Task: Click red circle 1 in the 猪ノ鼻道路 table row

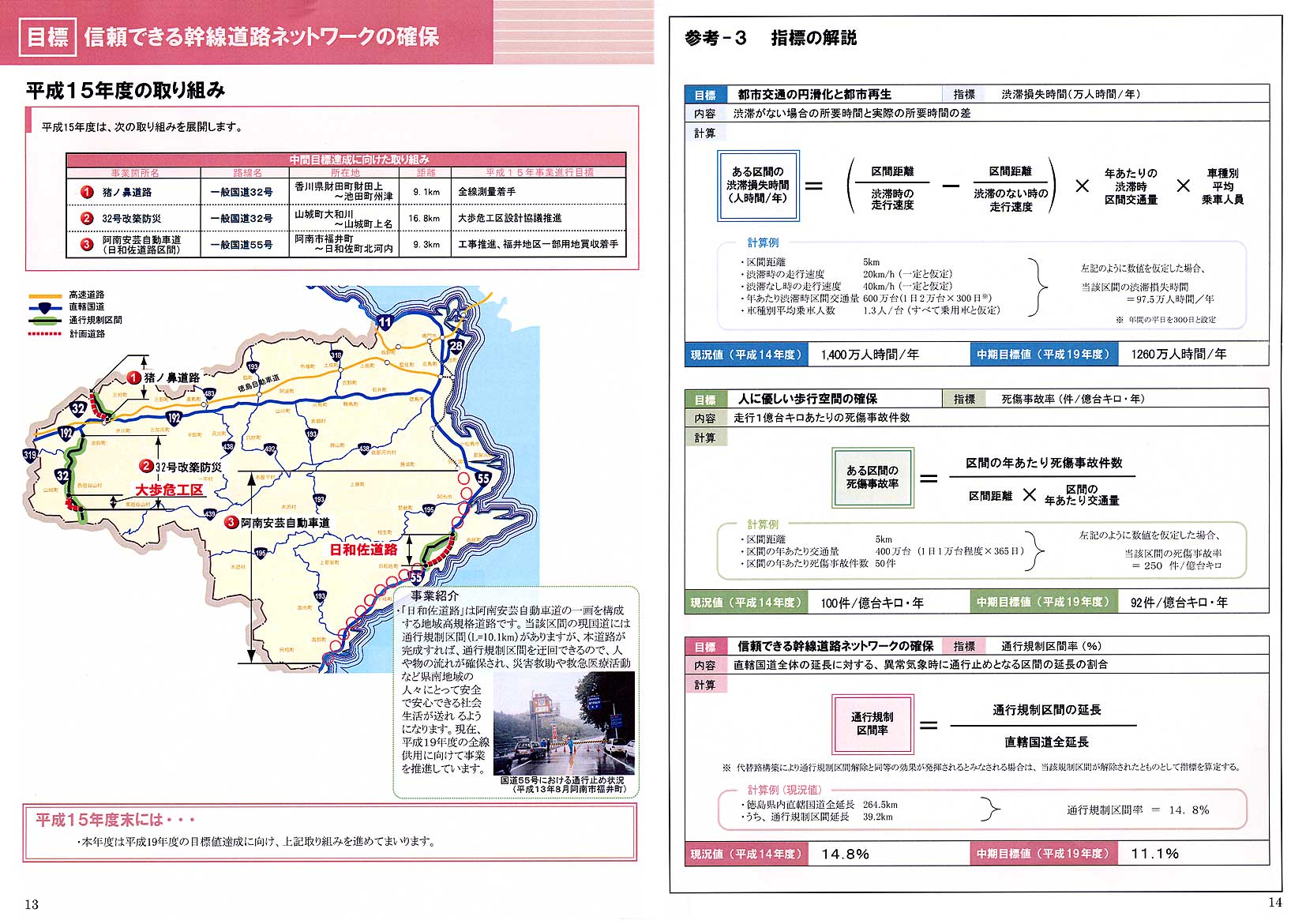Action: [x=87, y=192]
